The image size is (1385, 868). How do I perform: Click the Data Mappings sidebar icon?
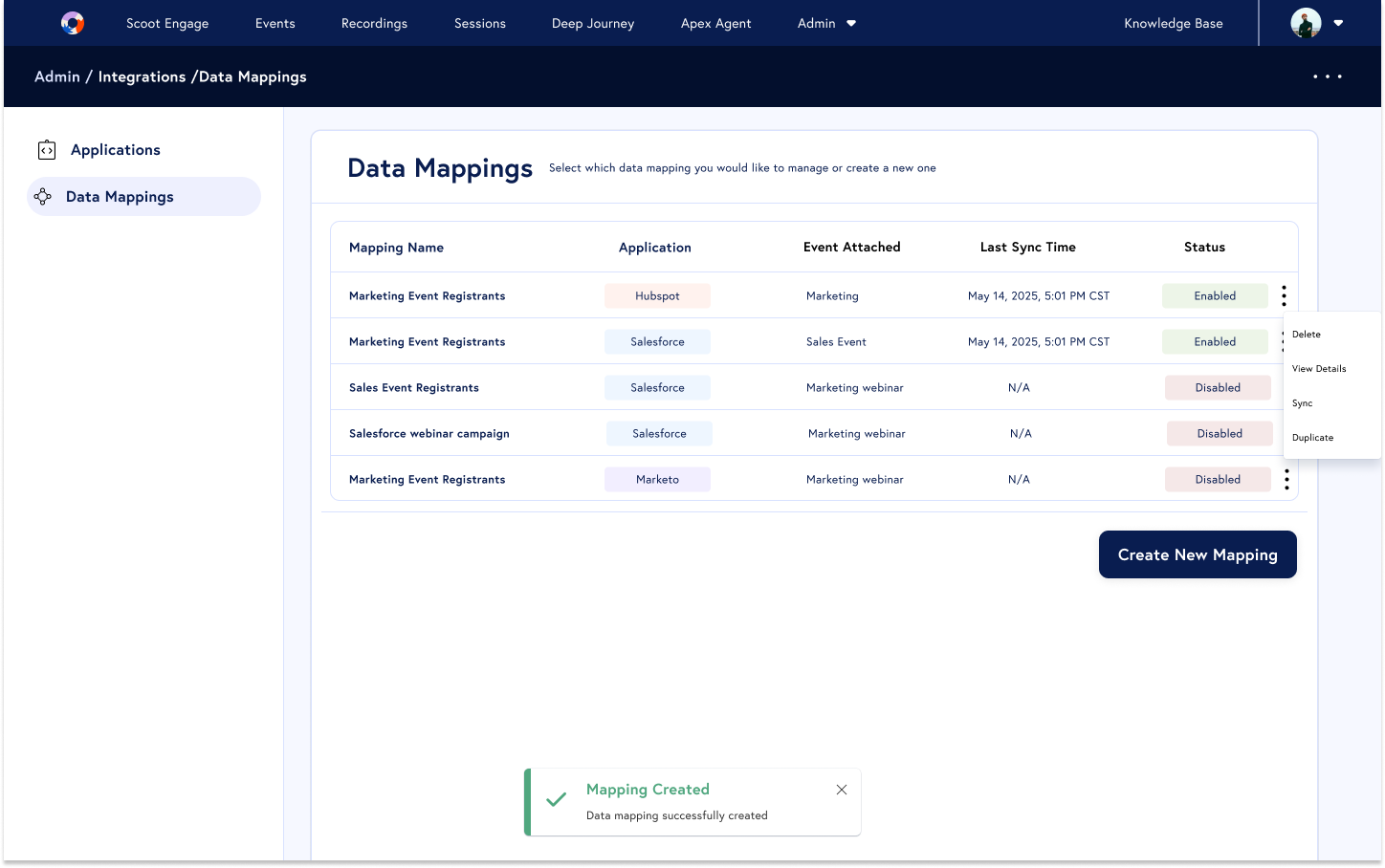[x=43, y=197]
